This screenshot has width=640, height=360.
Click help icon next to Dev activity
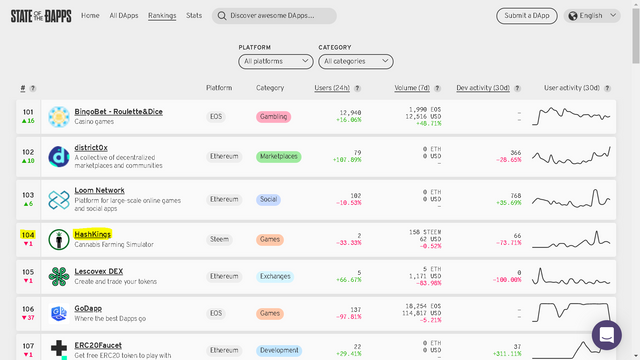(x=517, y=88)
